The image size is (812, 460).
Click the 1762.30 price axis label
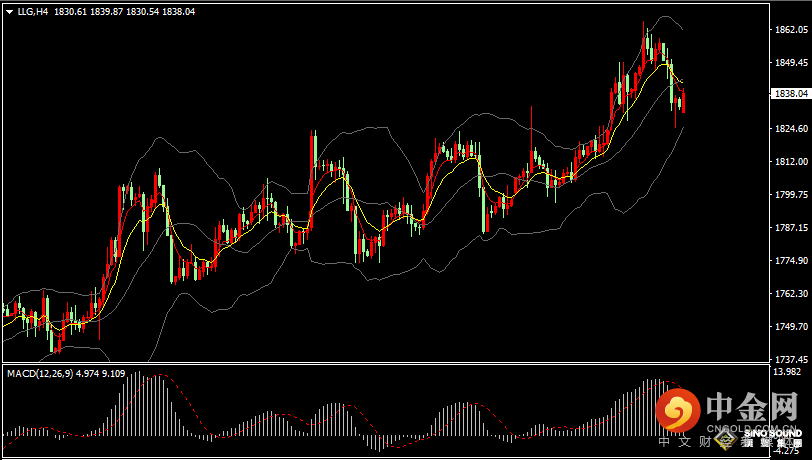pos(790,294)
